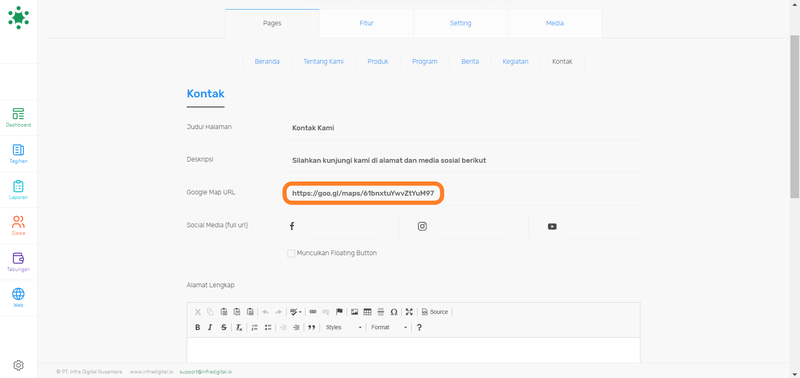
Task: Click the increase indent icon
Action: click(296, 327)
